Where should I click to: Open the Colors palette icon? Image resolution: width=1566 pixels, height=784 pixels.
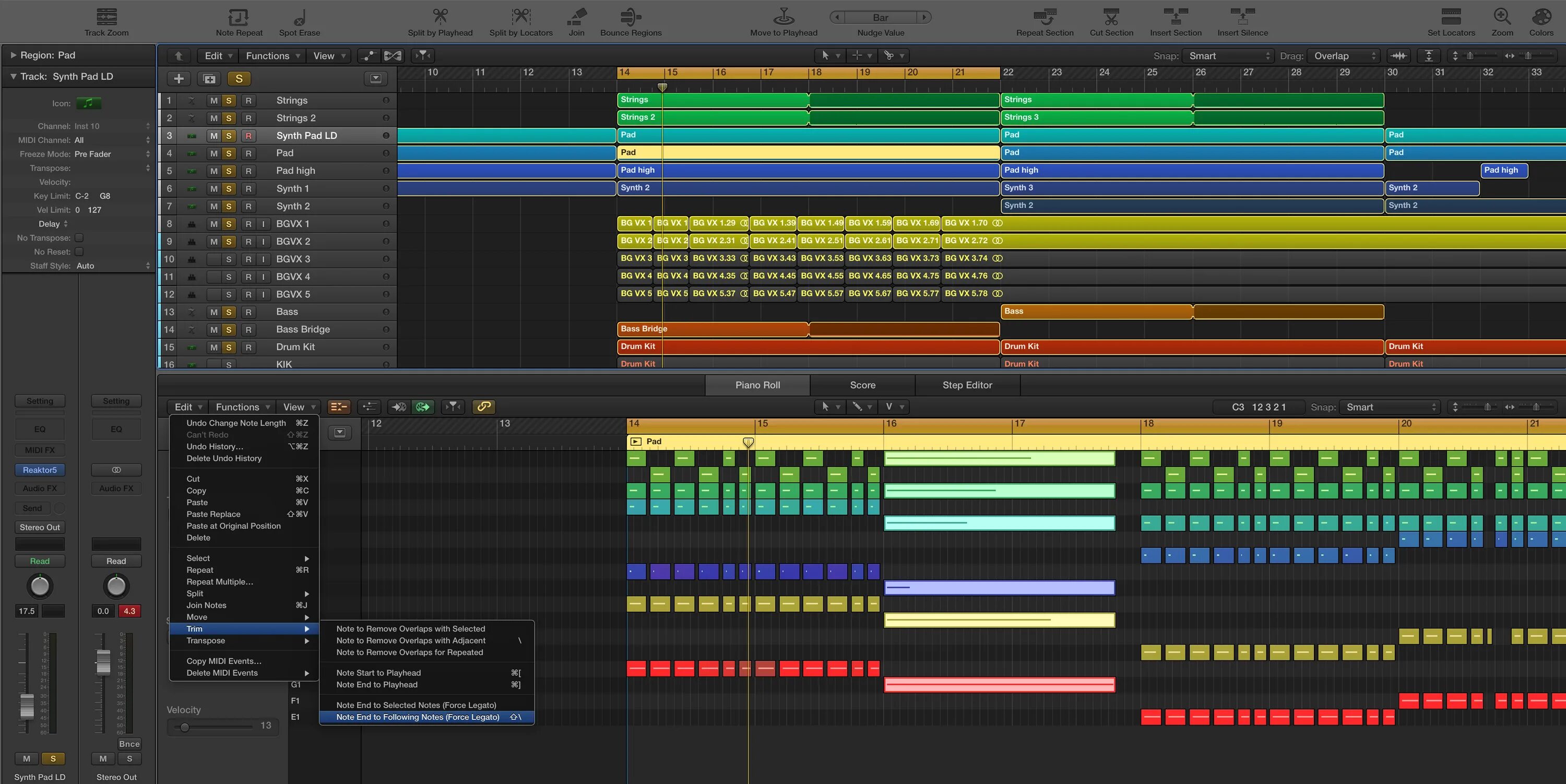pyautogui.click(x=1541, y=16)
